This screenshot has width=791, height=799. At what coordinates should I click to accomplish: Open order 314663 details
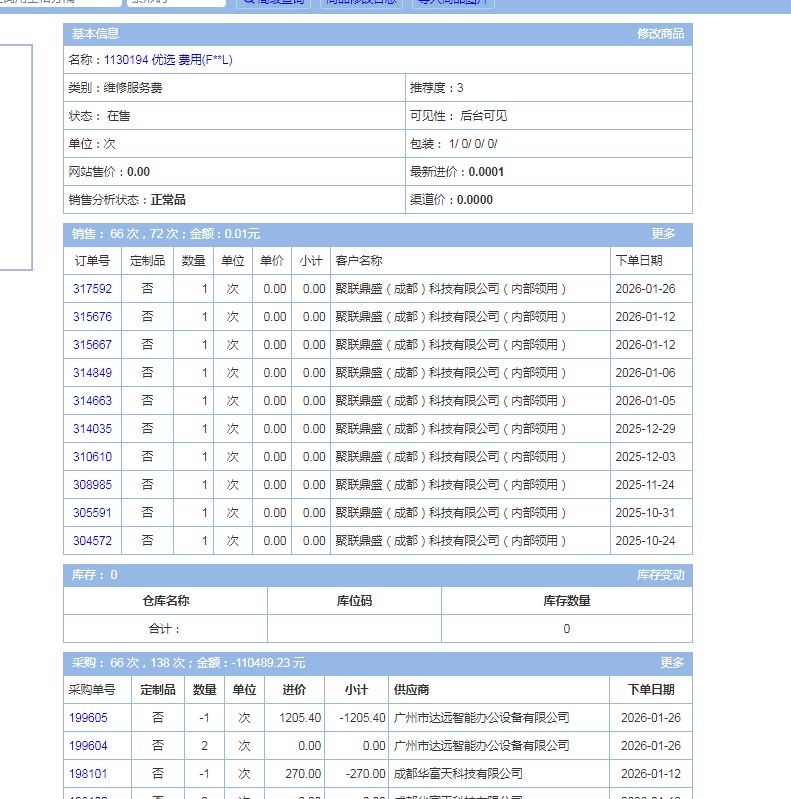[x=92, y=401]
